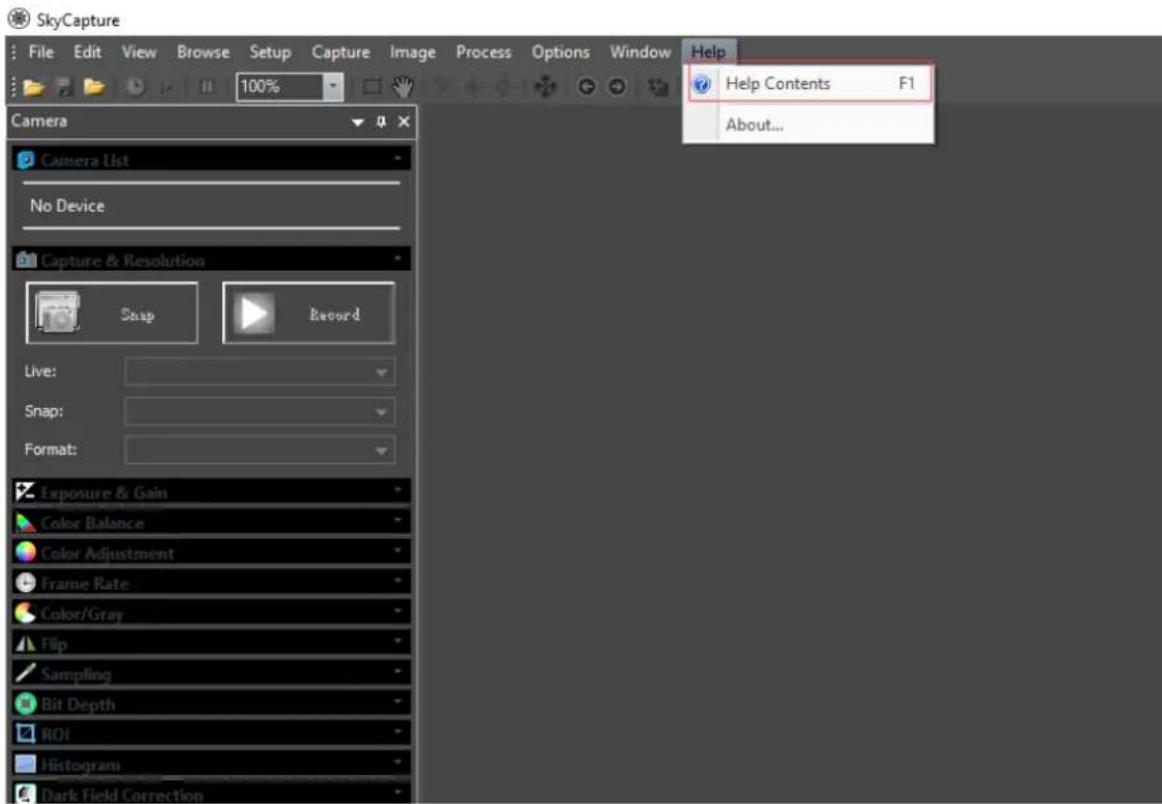1162x804 pixels.
Task: Click the Histogram section icon
Action: click(25, 764)
